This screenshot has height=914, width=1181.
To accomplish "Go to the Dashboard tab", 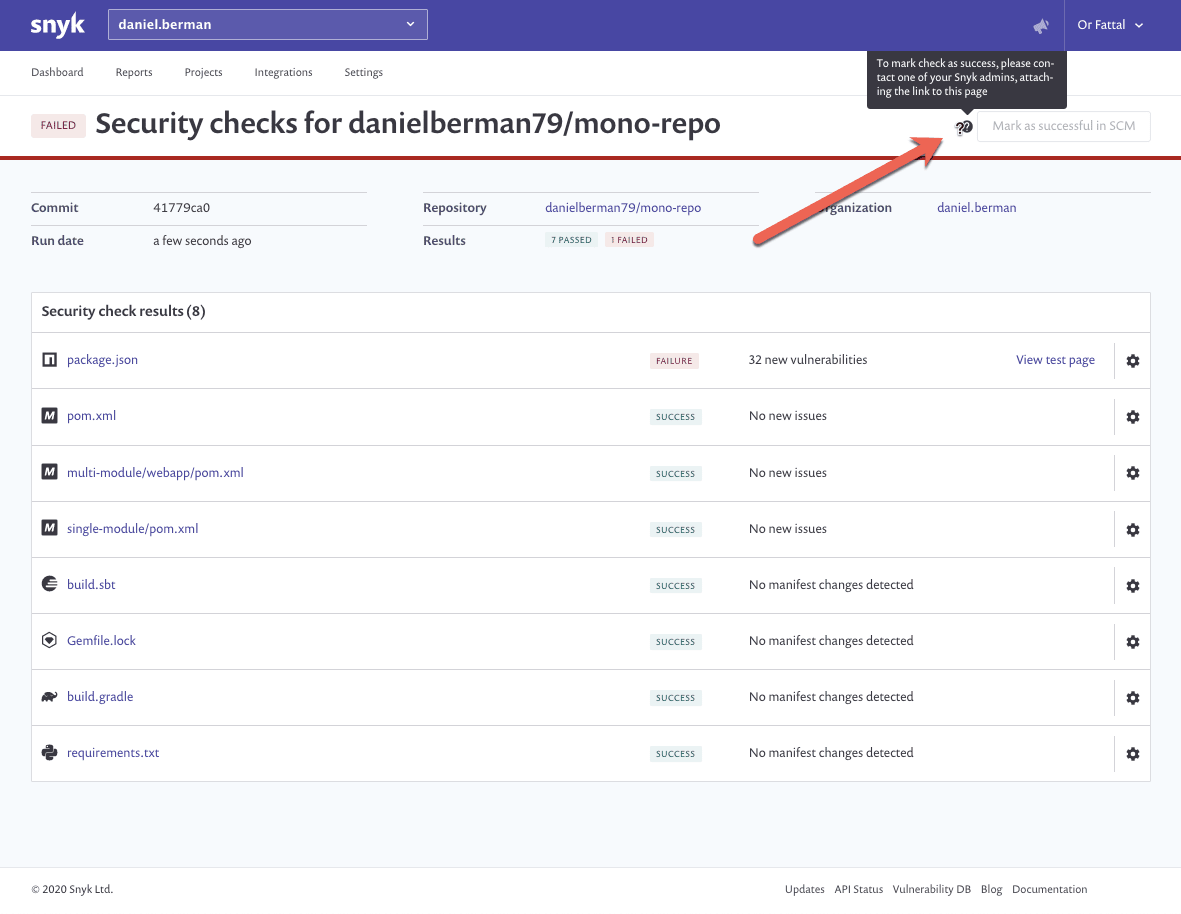I will [x=57, y=72].
